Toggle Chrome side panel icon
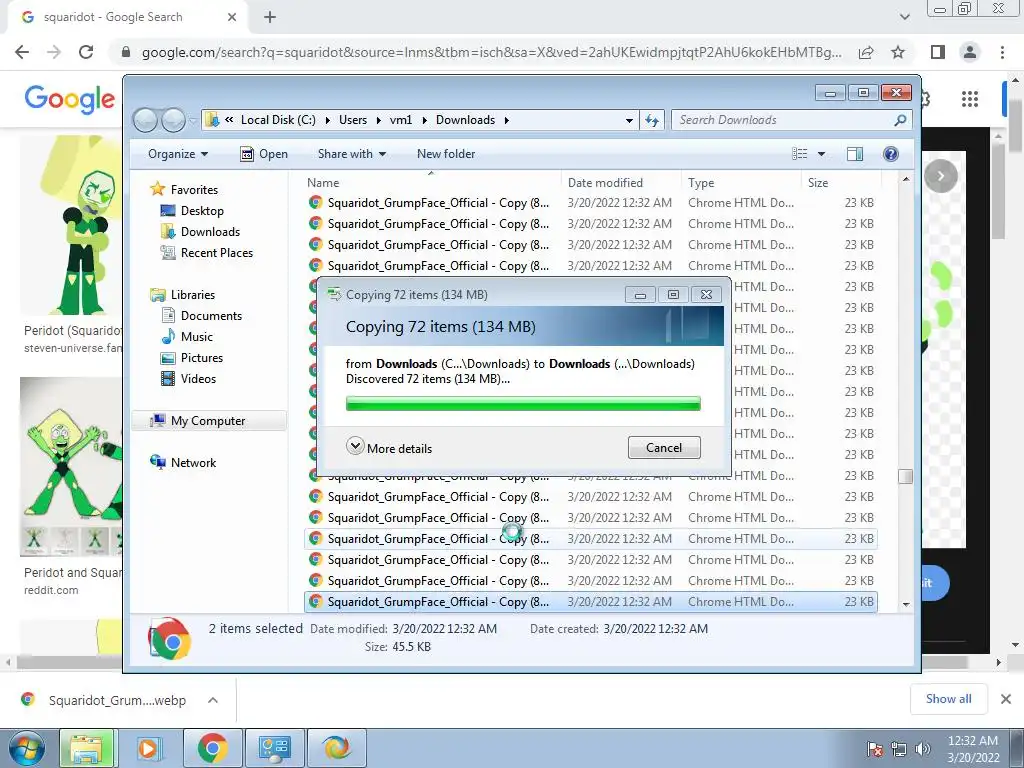The image size is (1024, 768). pyautogui.click(x=938, y=52)
